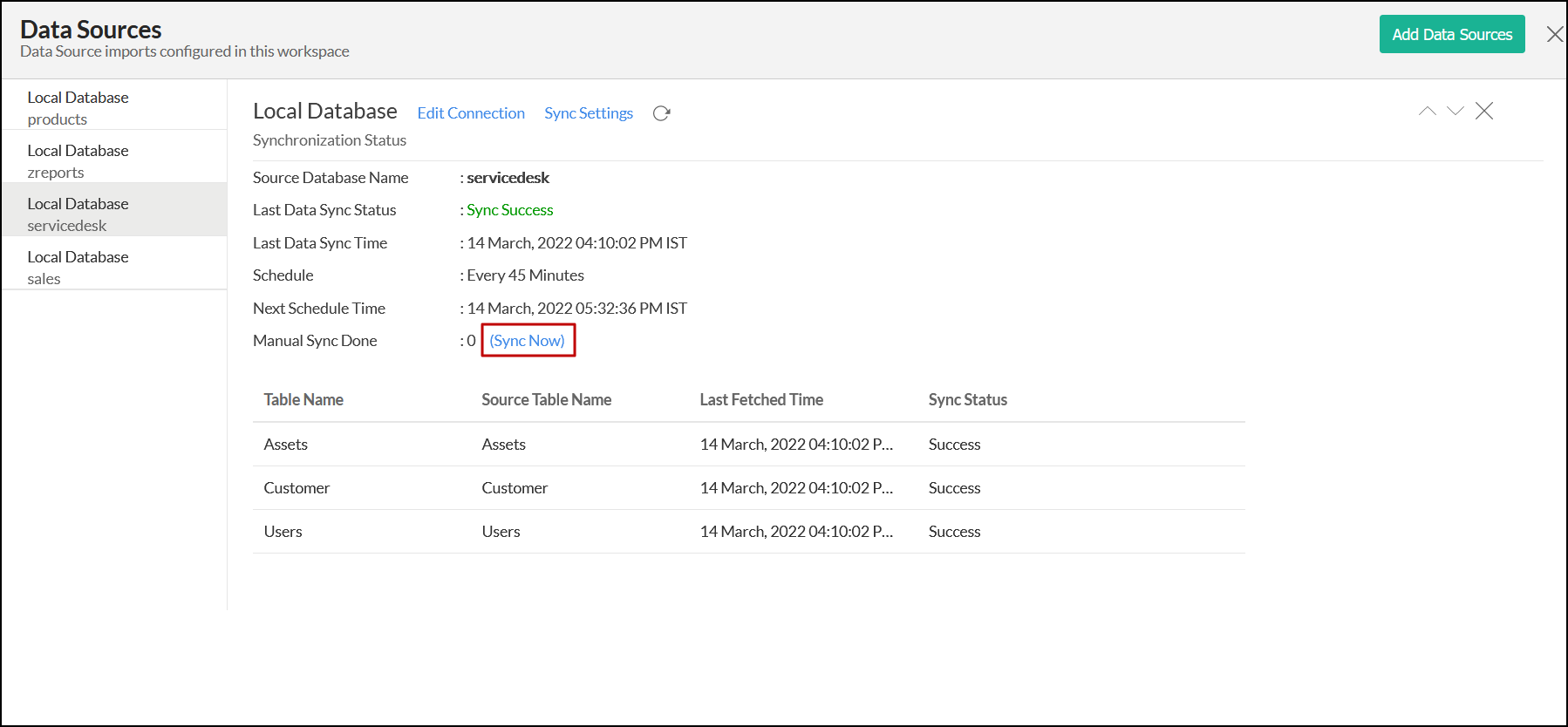Open Sync Settings
Screen dimensions: 1568x727
tap(589, 113)
